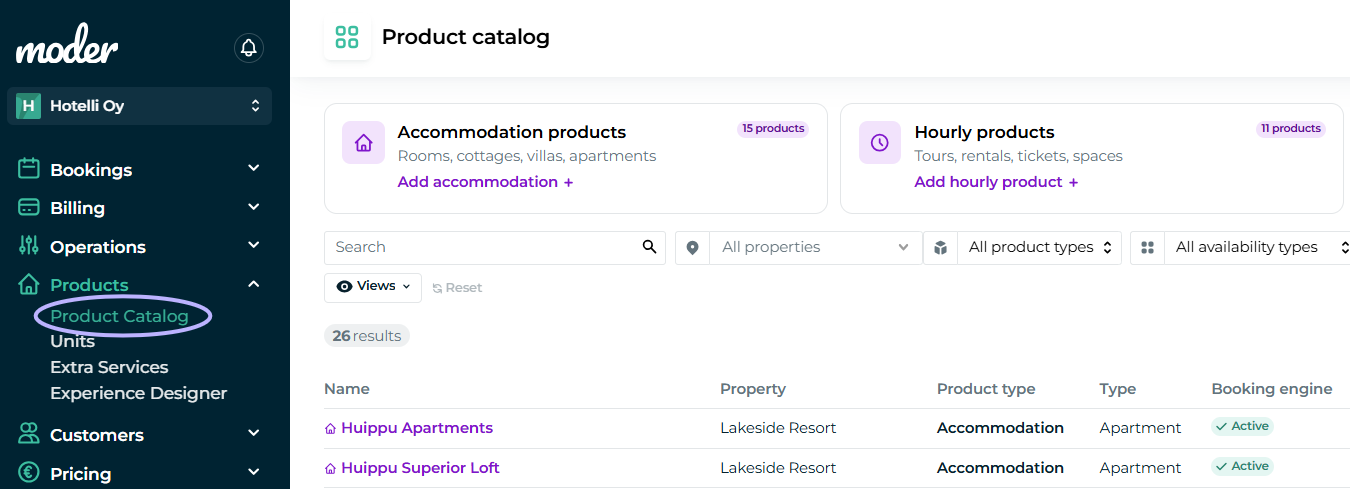Open the Views eye dropdown
Screen dimensions: 1350x489
(x=373, y=287)
